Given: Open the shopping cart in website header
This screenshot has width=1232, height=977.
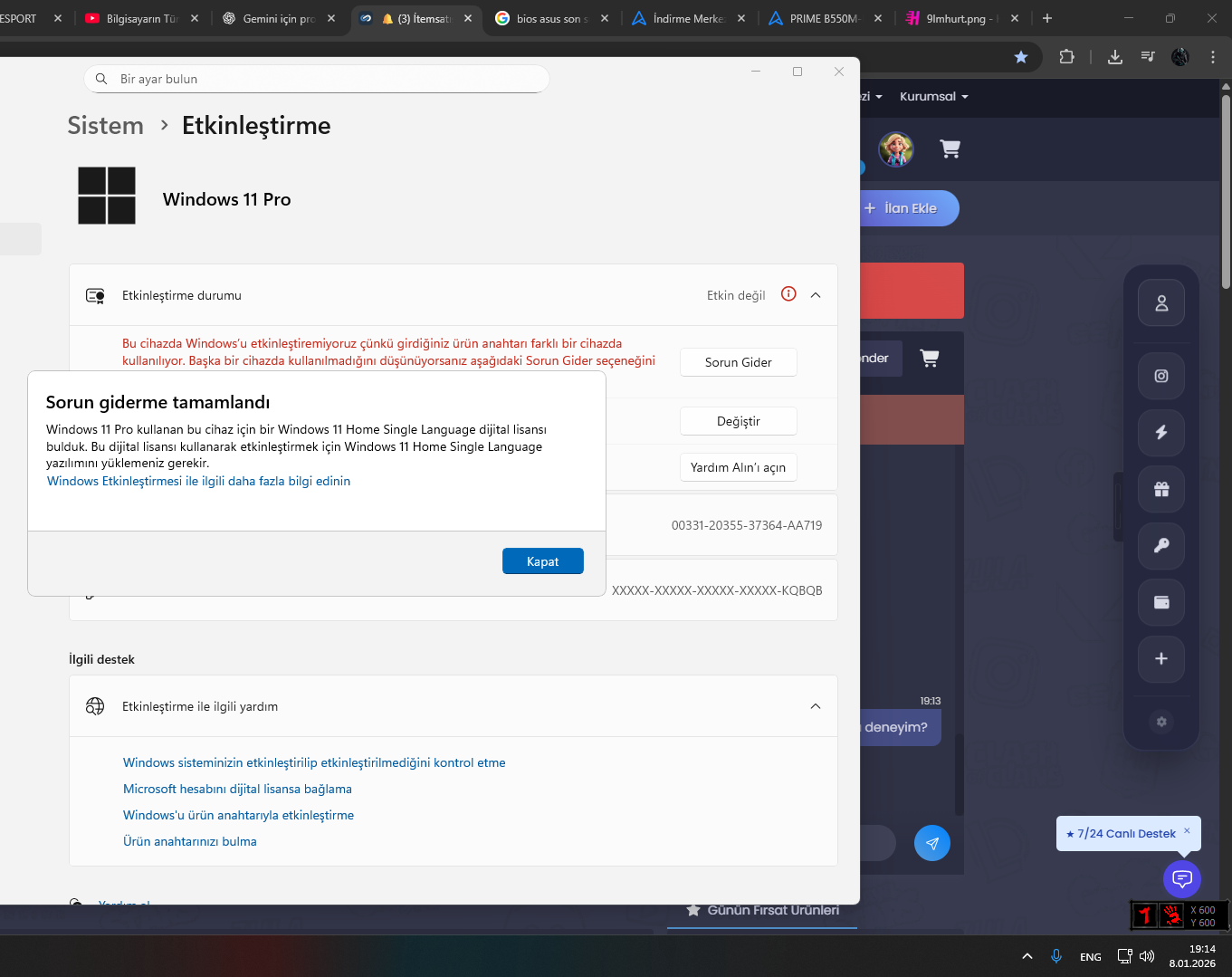Looking at the screenshot, I should click(x=950, y=148).
